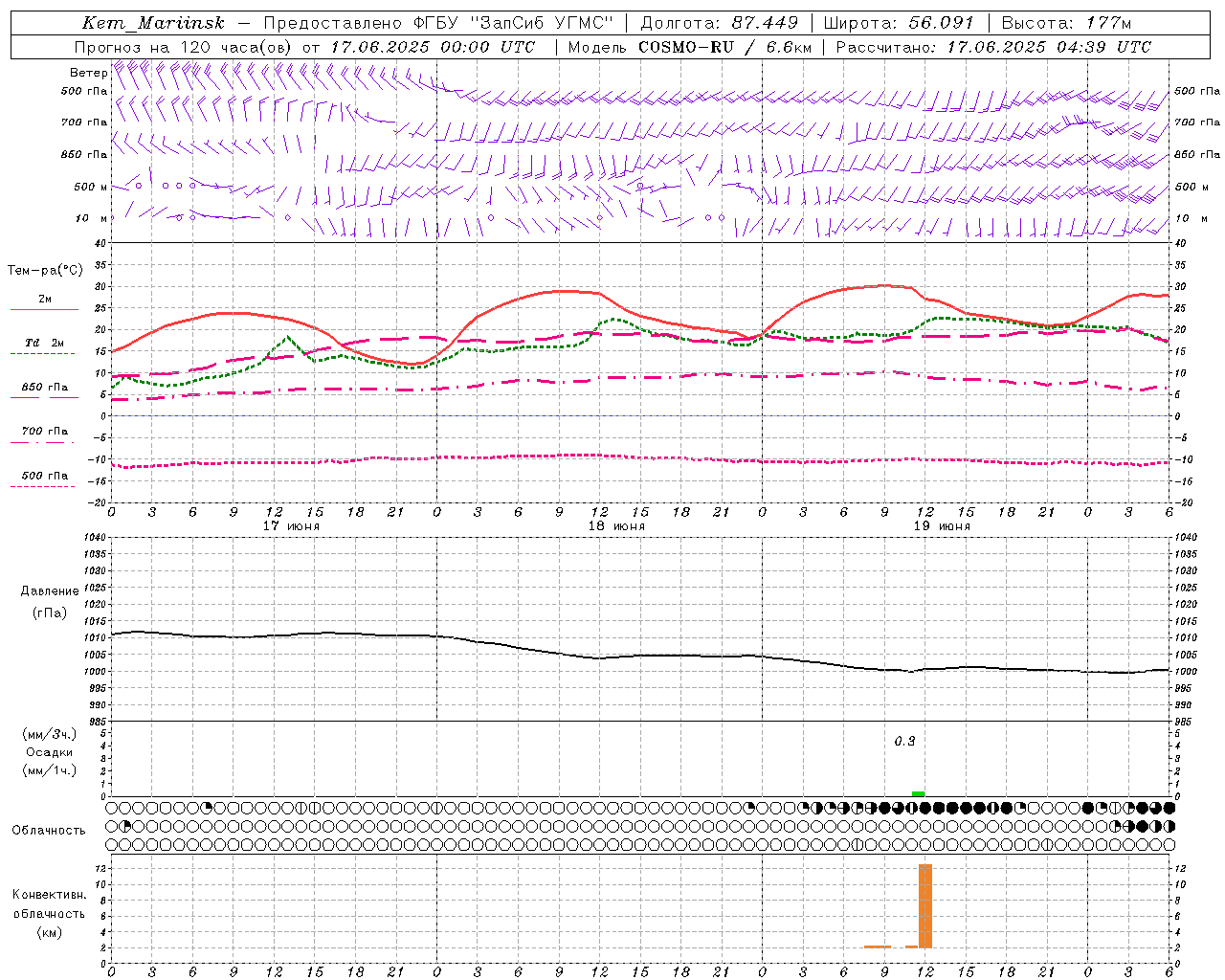Select the Конвективн. convective cloud label
The width and height of the screenshot is (1225, 980).
(49, 895)
